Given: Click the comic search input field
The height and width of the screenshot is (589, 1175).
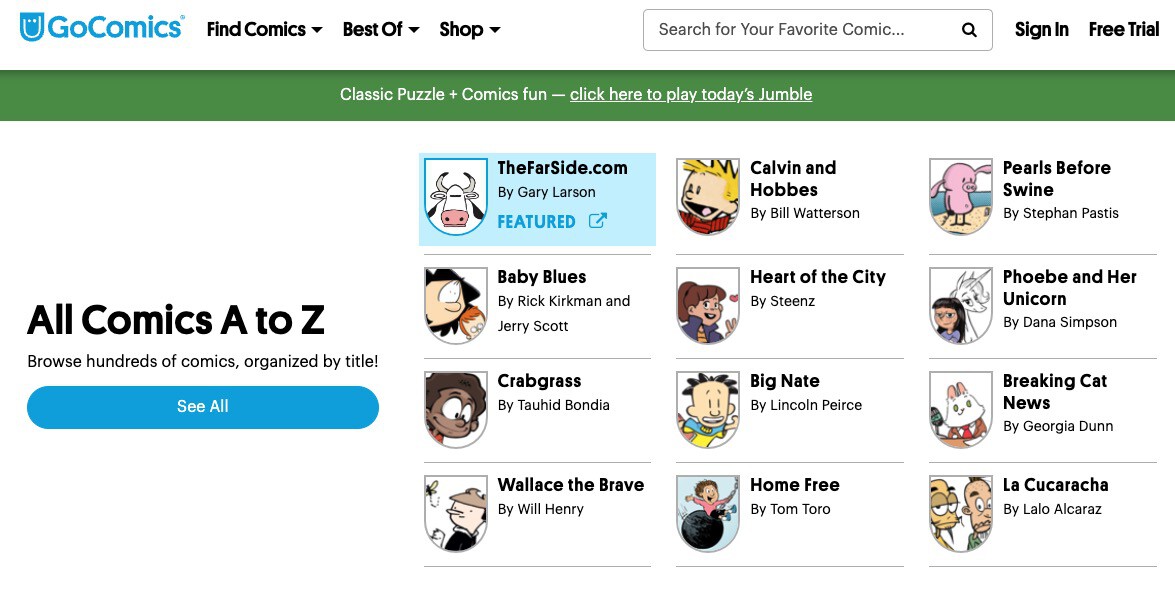Looking at the screenshot, I should (800, 30).
